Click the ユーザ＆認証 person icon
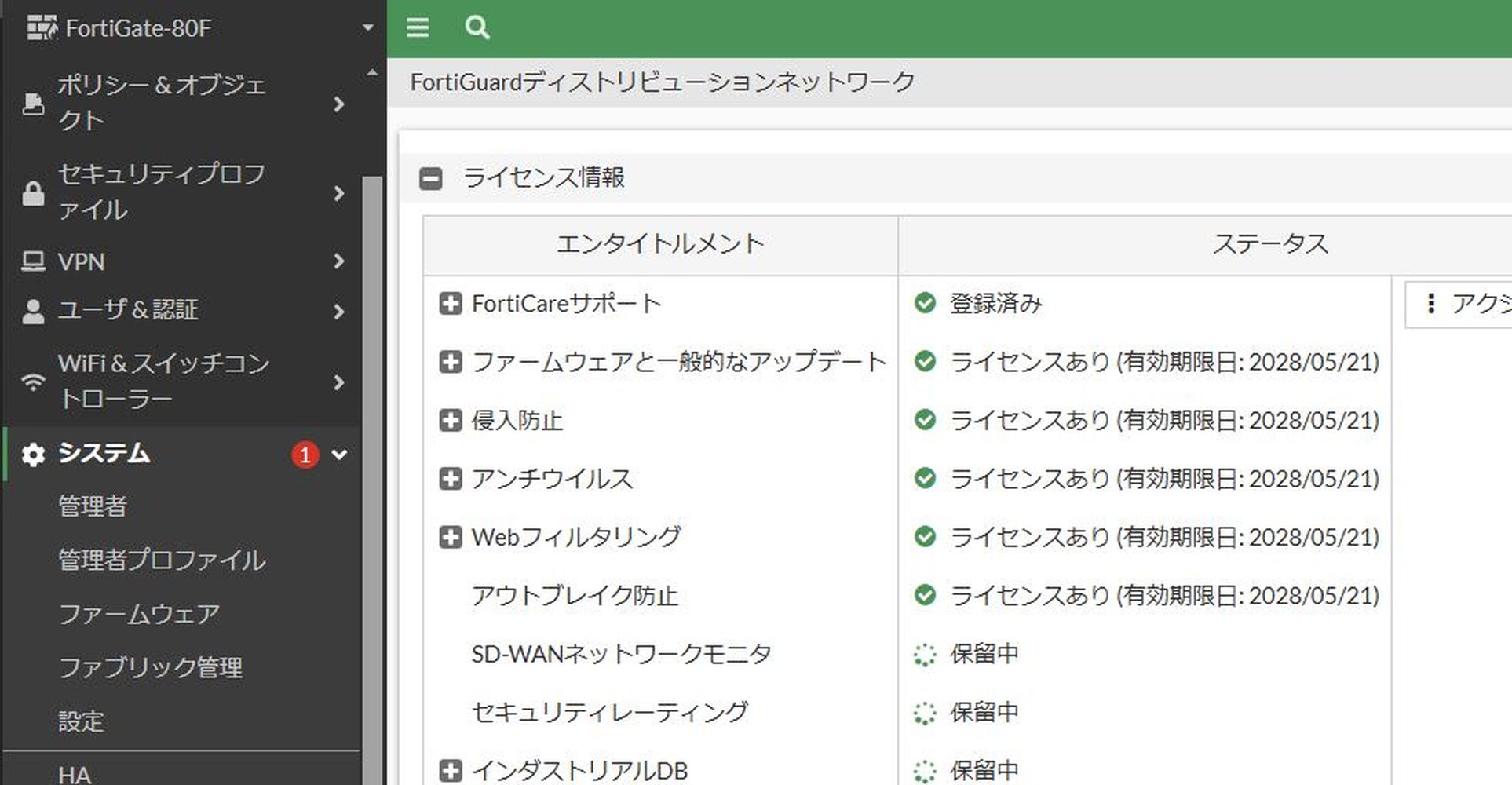1512x785 pixels. pyautogui.click(x=33, y=312)
